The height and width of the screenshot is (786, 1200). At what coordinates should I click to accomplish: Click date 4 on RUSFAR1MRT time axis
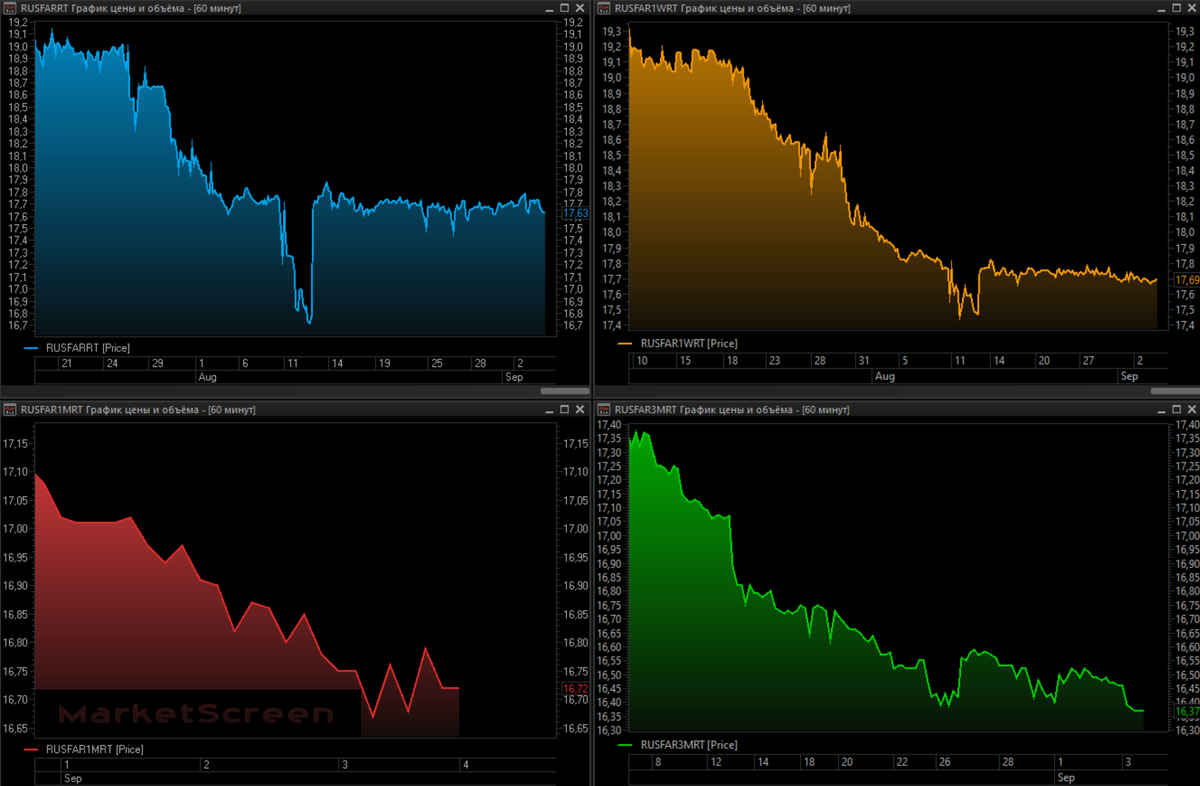click(x=464, y=765)
